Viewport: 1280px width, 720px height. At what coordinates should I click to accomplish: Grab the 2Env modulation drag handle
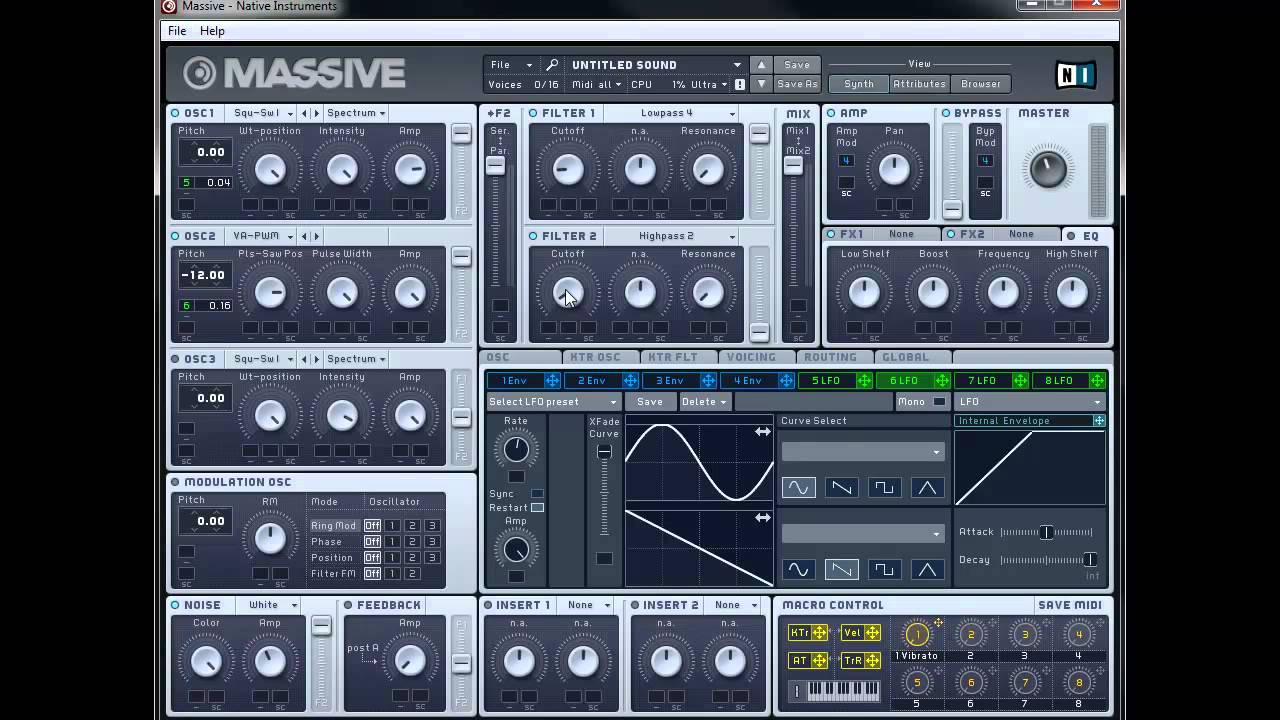coord(630,381)
